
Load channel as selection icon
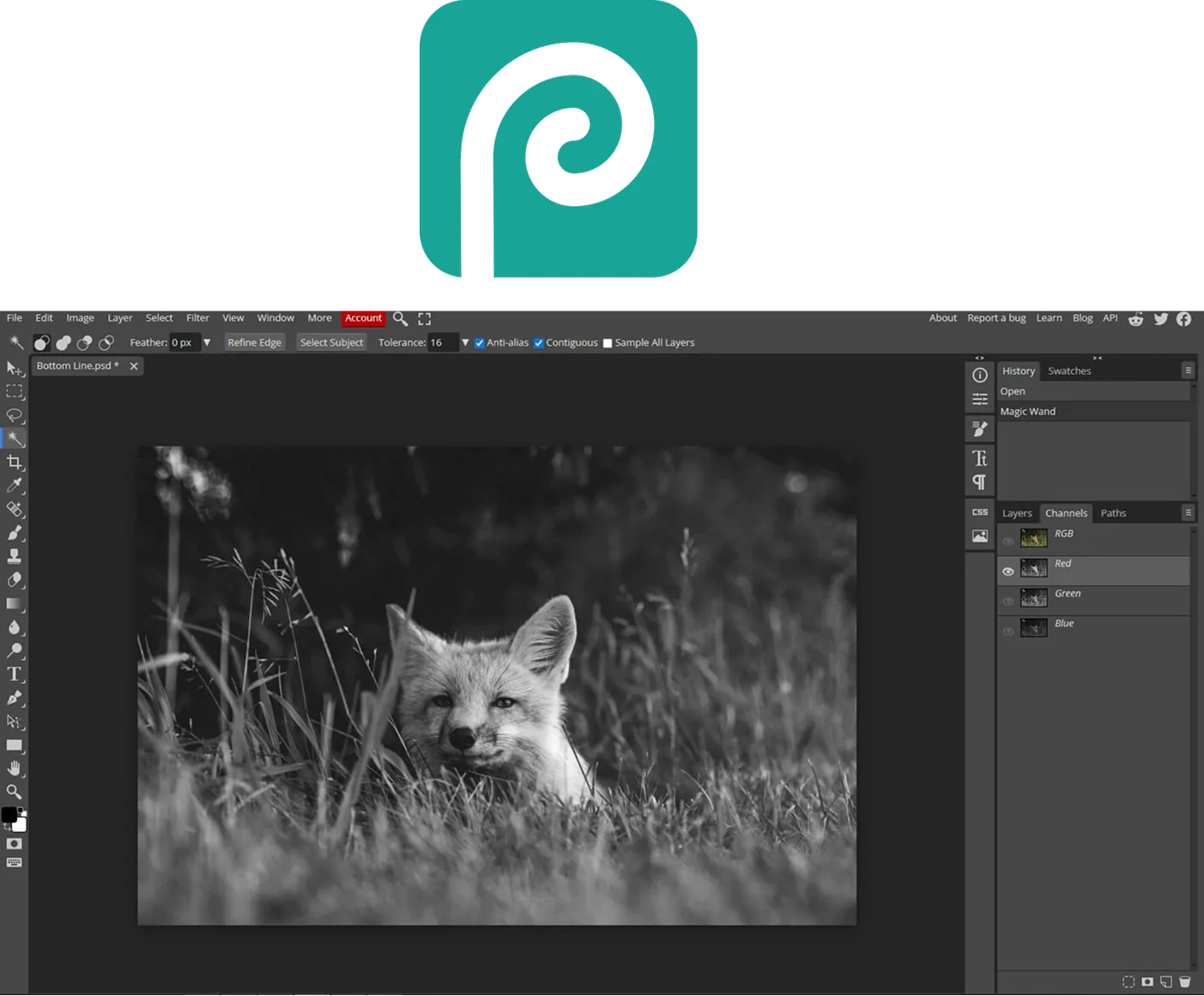pos(1128,981)
